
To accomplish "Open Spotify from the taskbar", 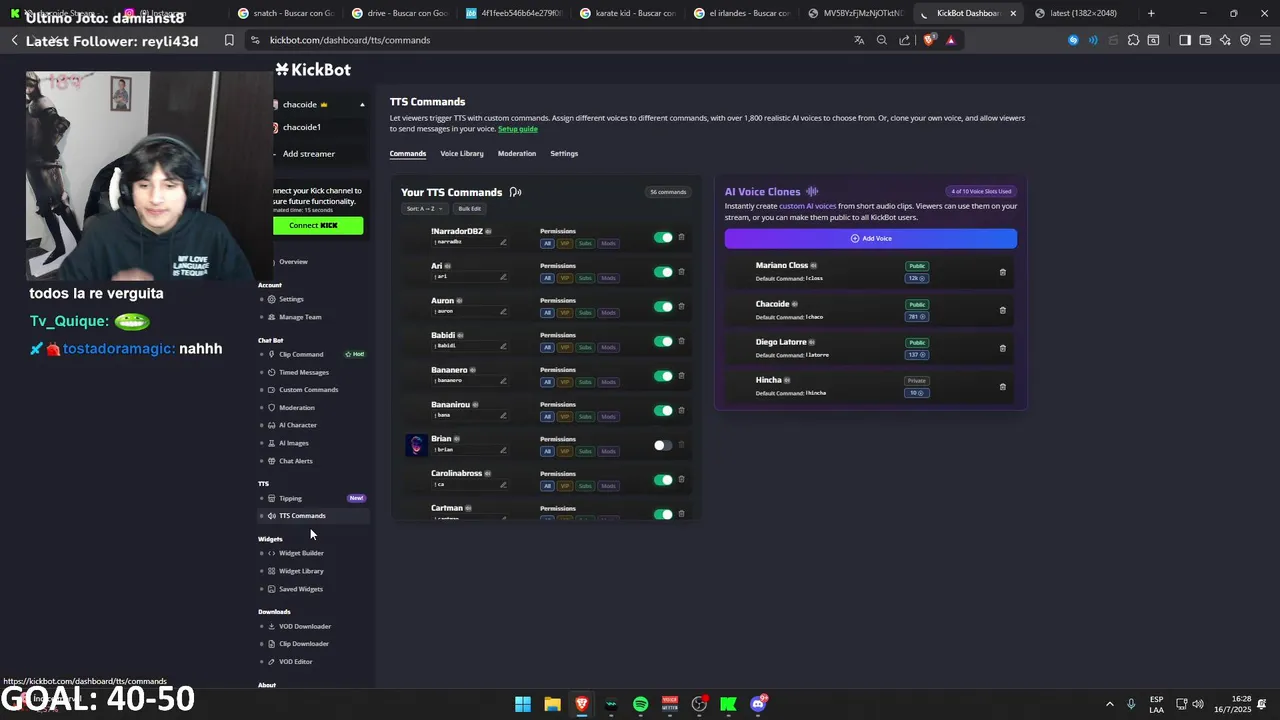I will tap(640, 704).
